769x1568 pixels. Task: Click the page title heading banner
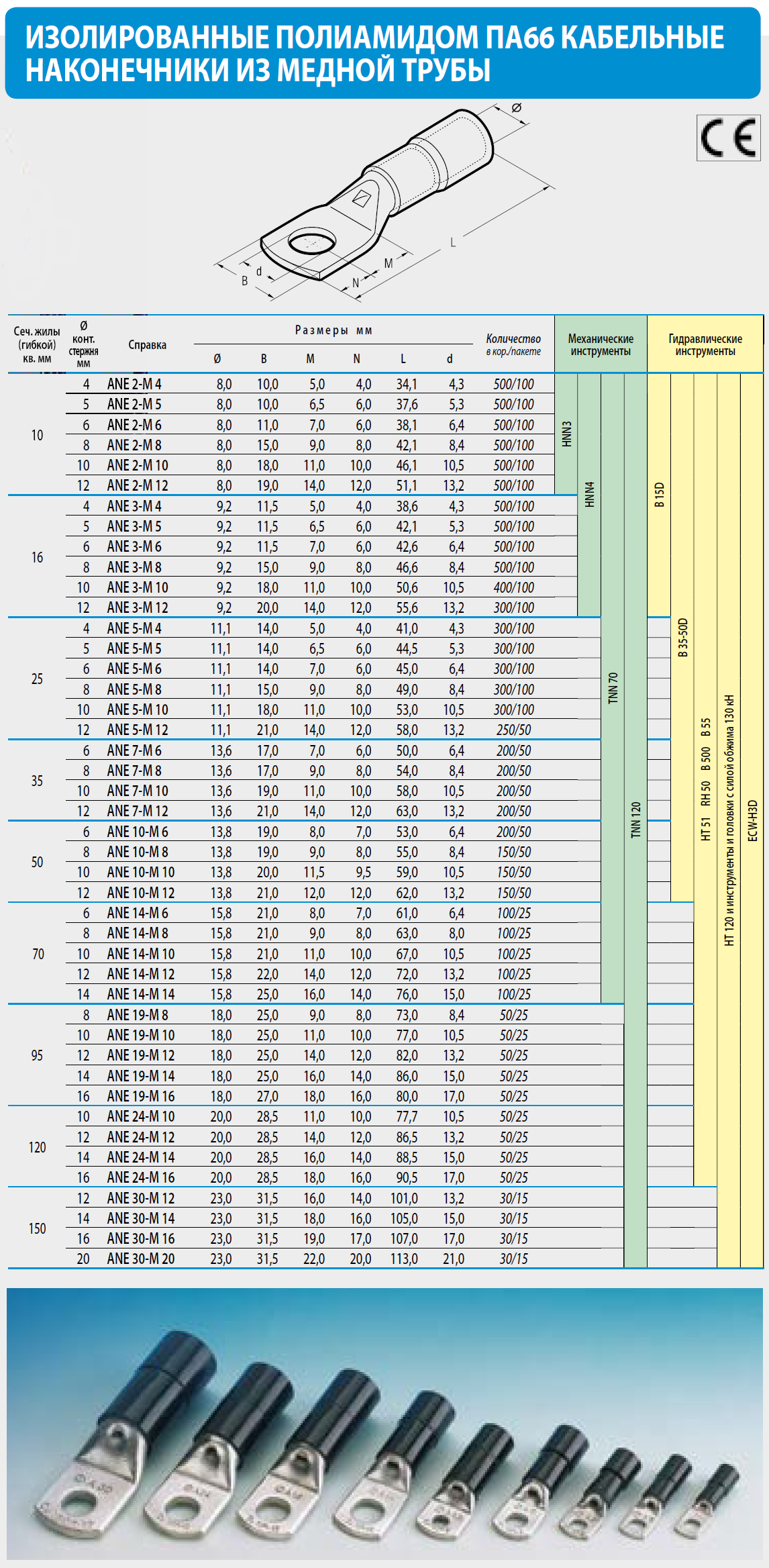pos(383,54)
